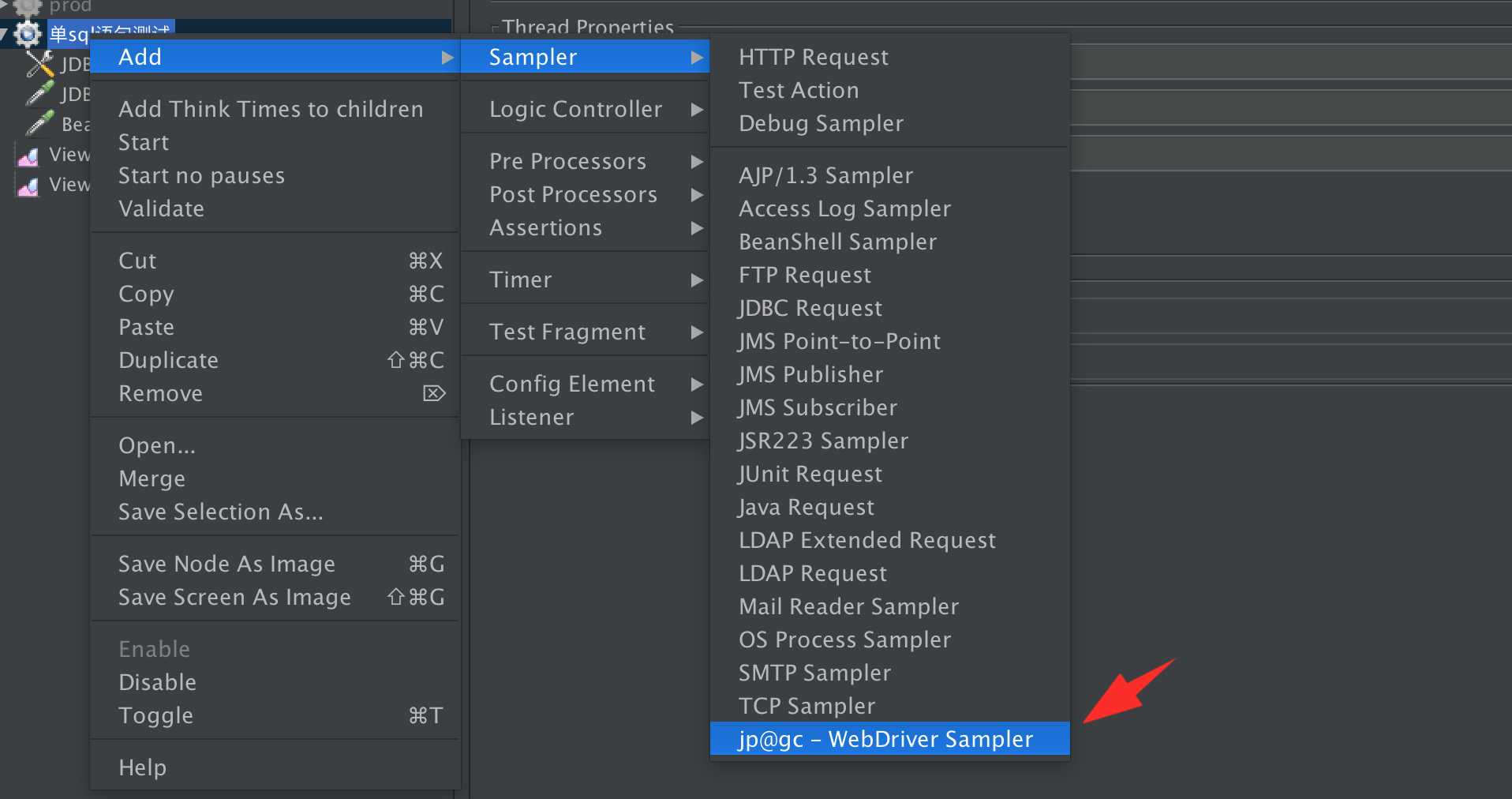The image size is (1512, 799).
Task: Click the wrench and screwdriver JDBC config icon
Action: 39,64
